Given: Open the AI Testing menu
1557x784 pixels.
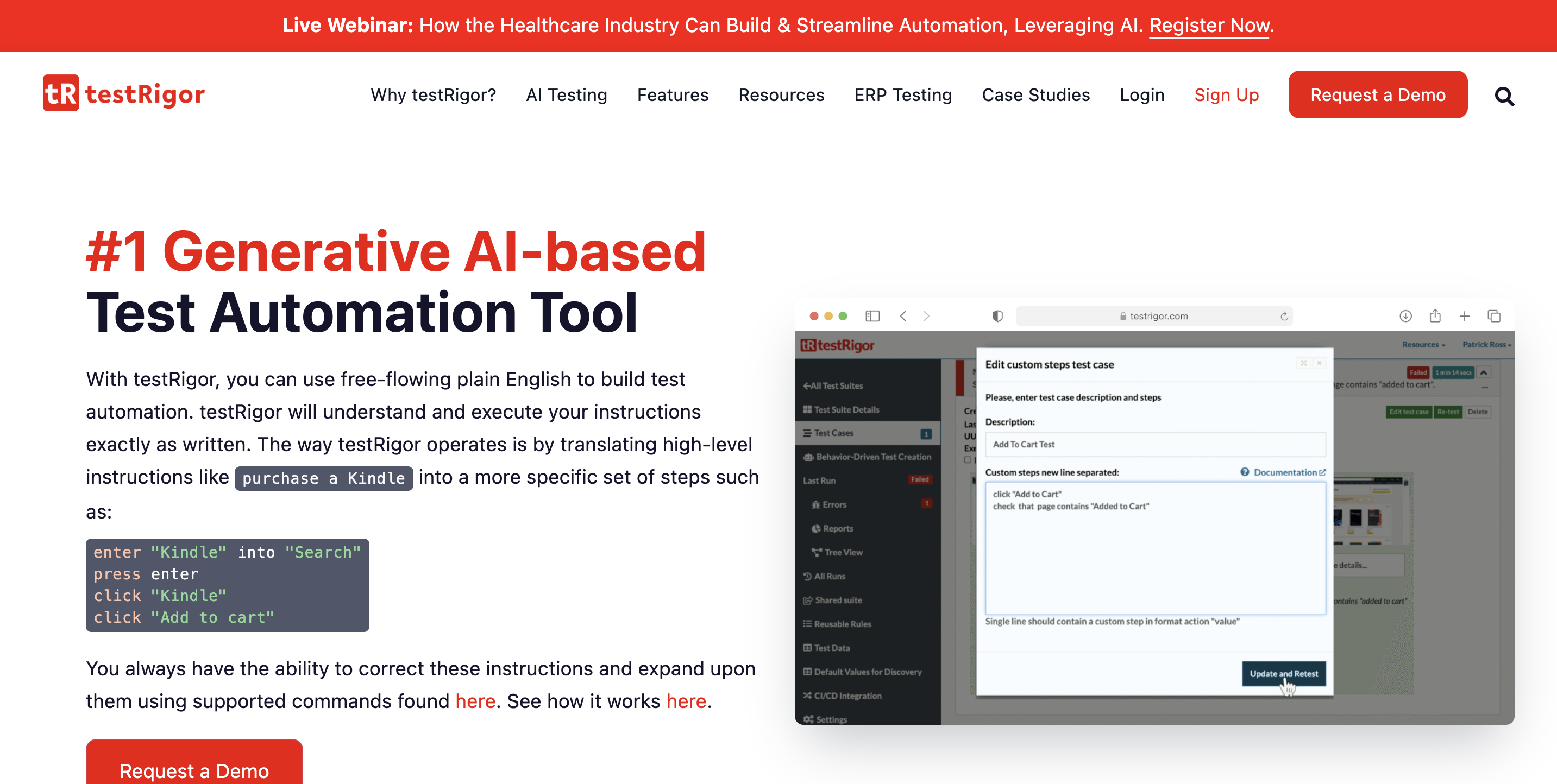Looking at the screenshot, I should 566,95.
